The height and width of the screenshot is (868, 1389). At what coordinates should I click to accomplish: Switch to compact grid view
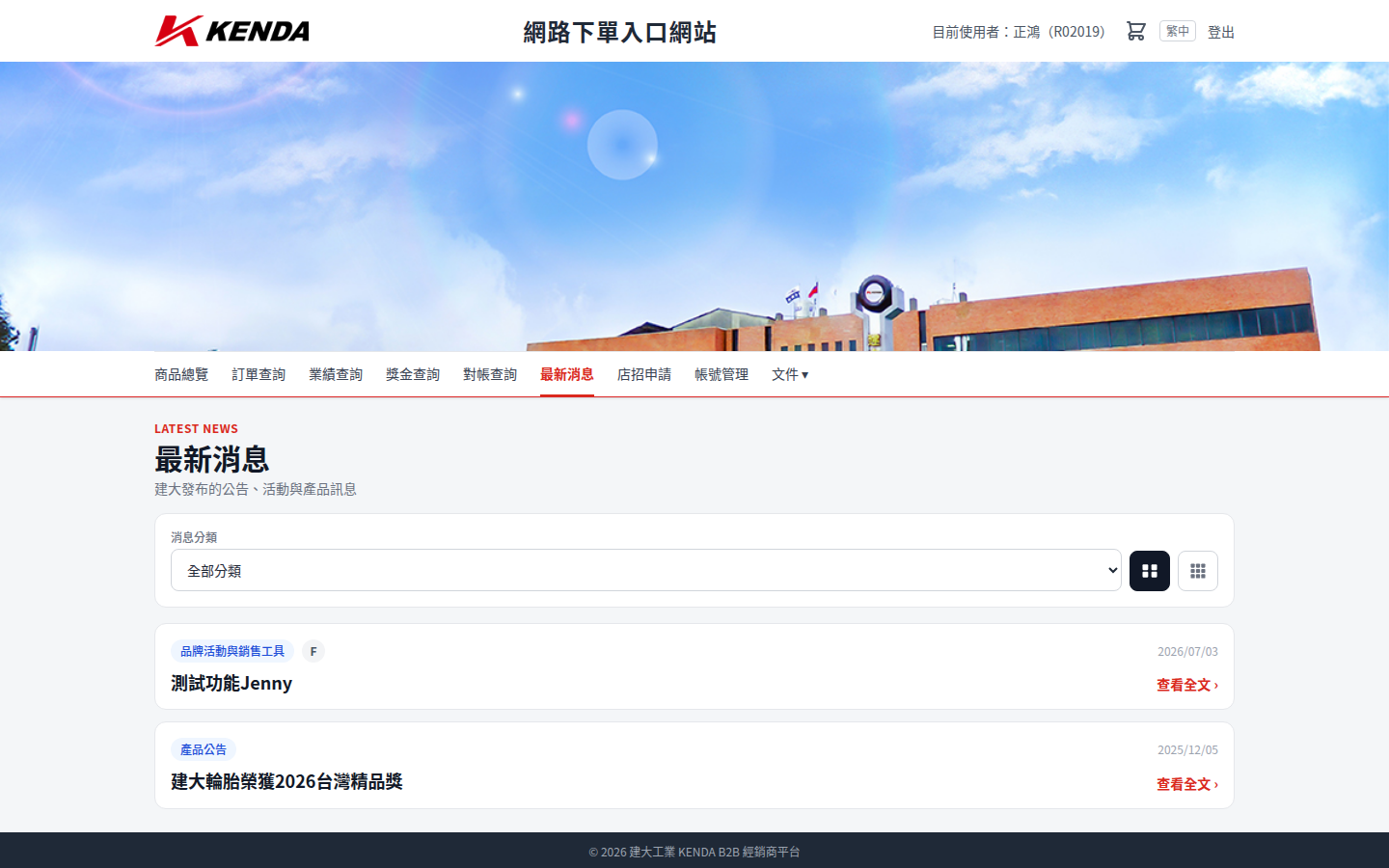(x=1197, y=571)
